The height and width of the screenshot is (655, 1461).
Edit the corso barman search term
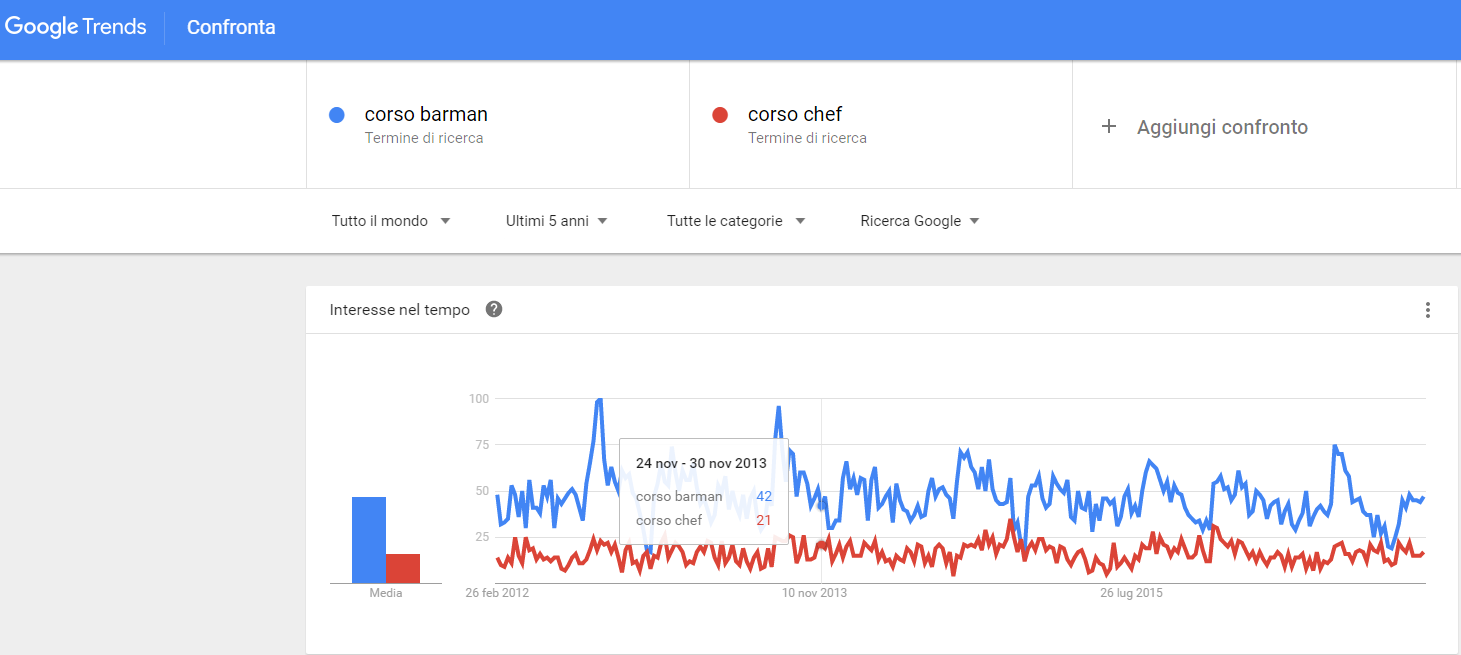[x=426, y=115]
